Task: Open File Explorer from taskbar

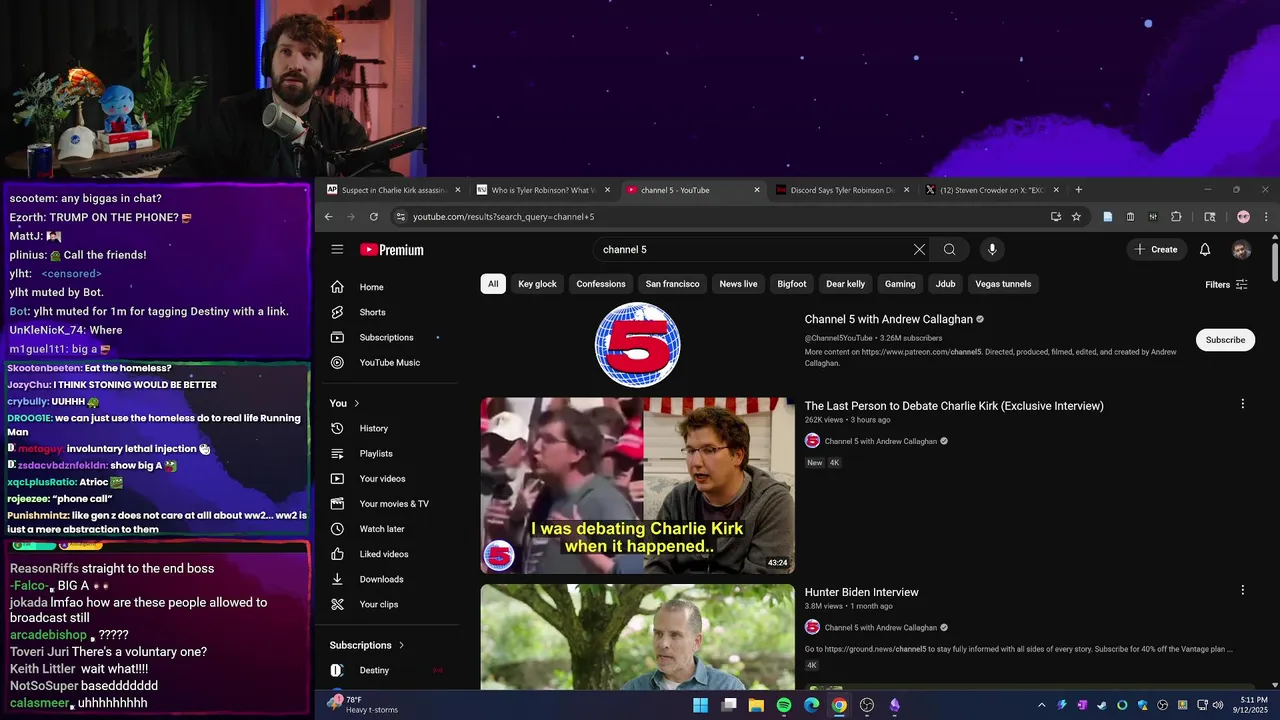Action: pos(756,705)
